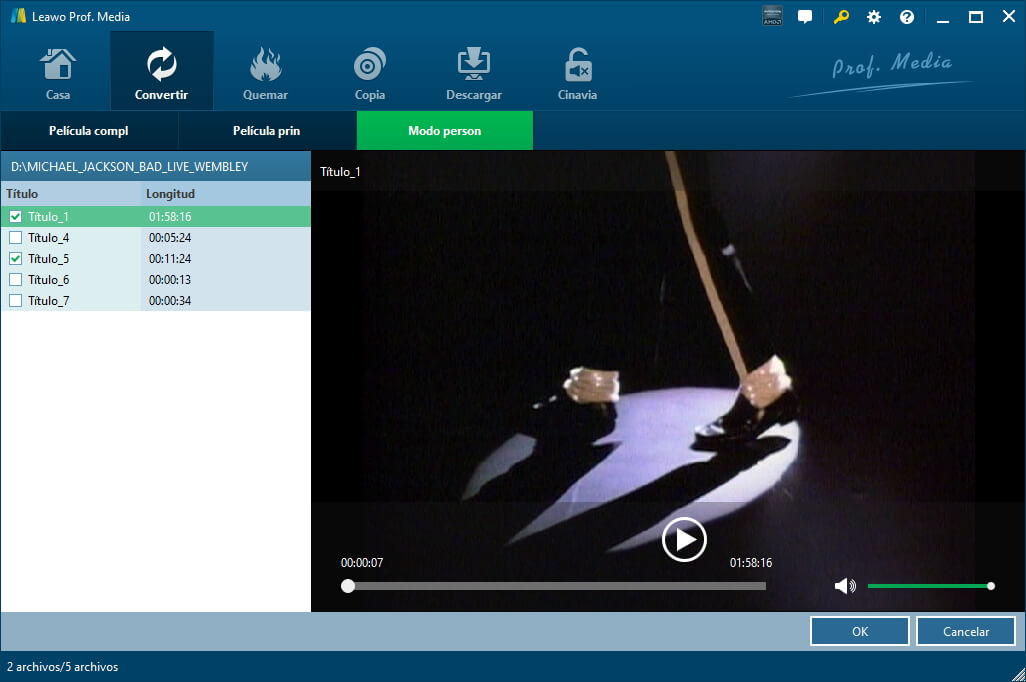
Task: Click the video seek bar handle
Action: click(348, 586)
